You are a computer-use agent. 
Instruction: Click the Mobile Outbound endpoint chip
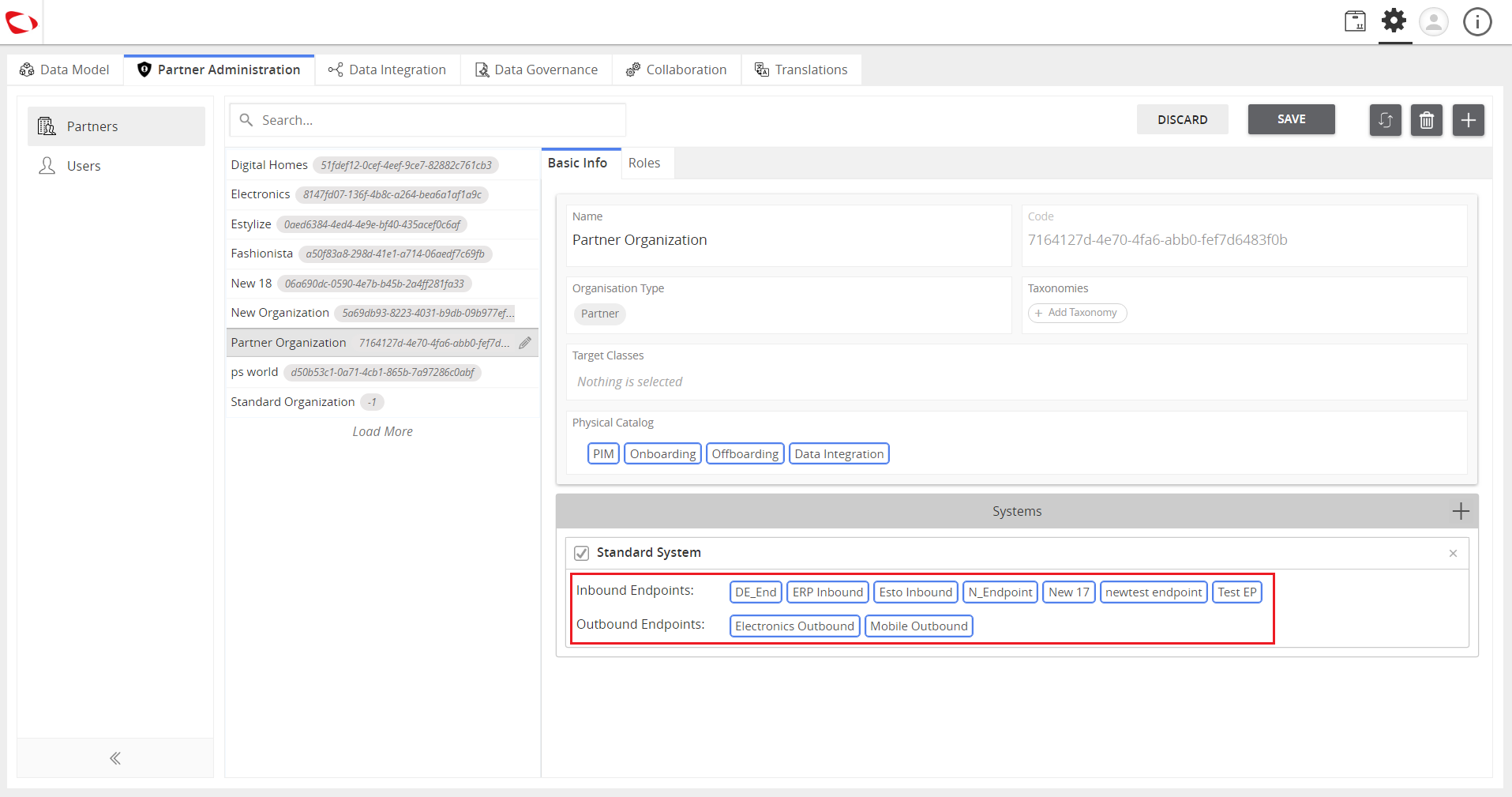pos(919,626)
